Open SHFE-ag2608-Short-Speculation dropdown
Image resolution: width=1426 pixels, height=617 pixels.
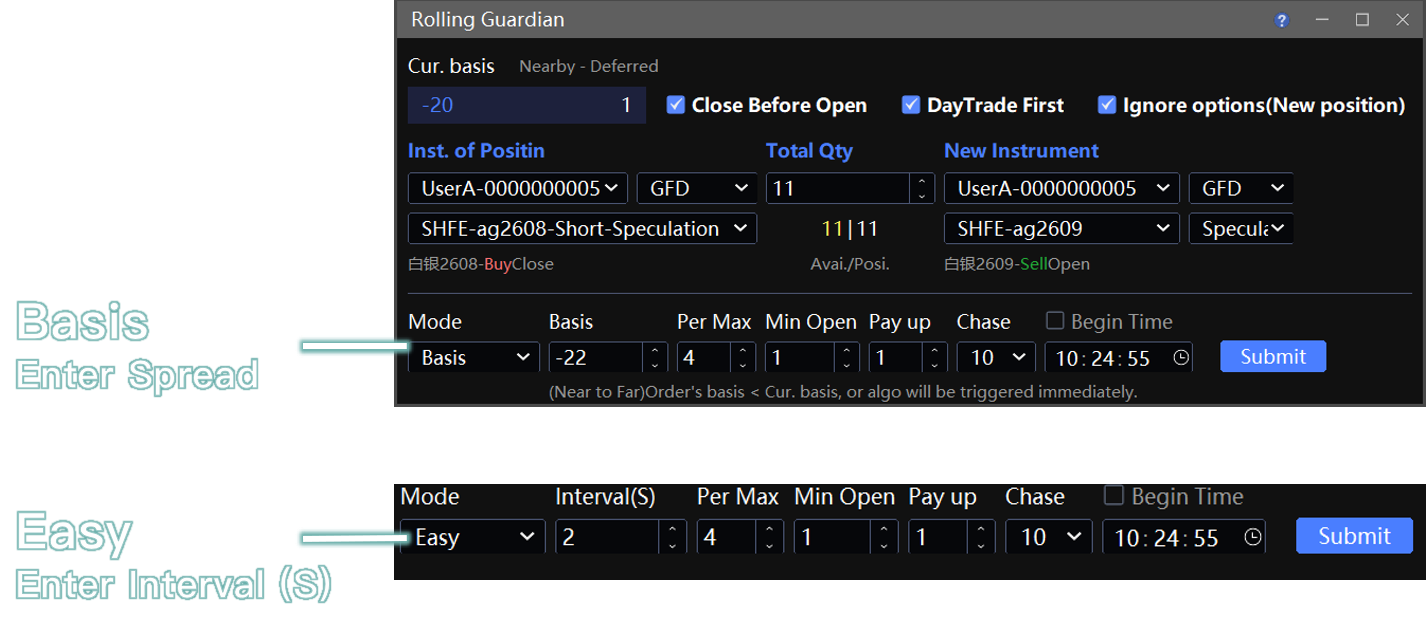click(582, 229)
